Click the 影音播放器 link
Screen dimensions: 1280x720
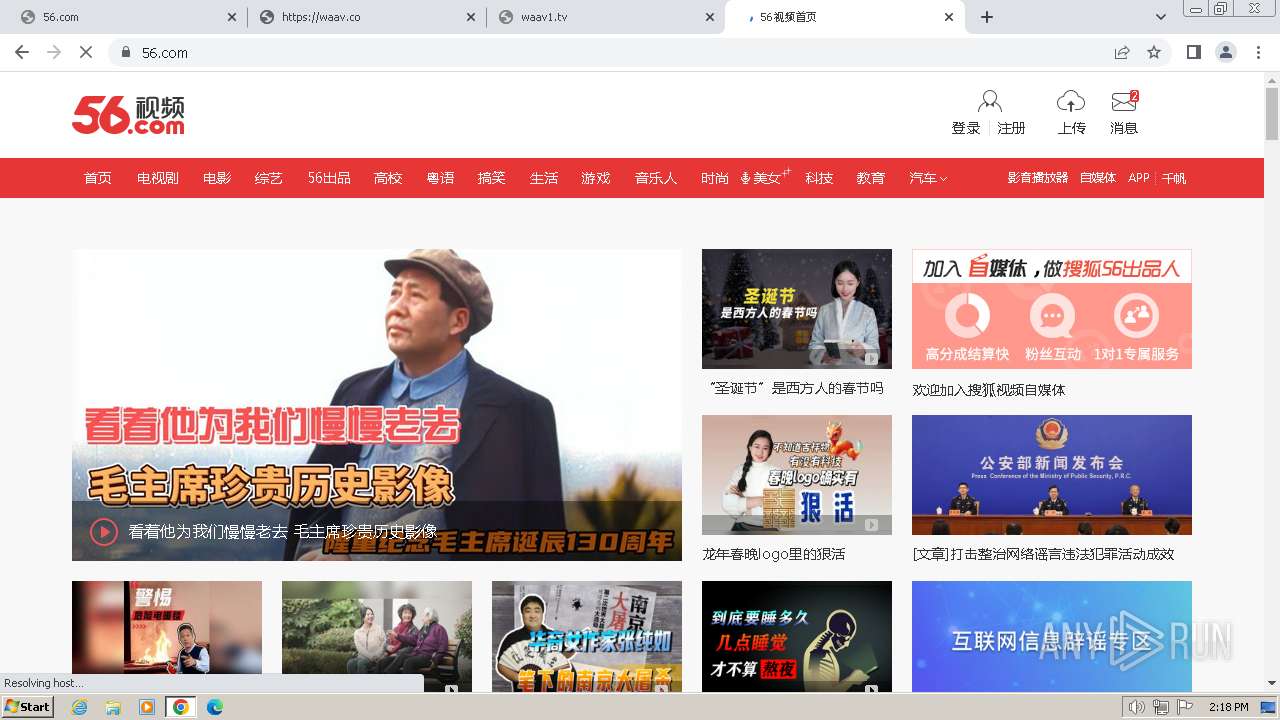[1038, 178]
